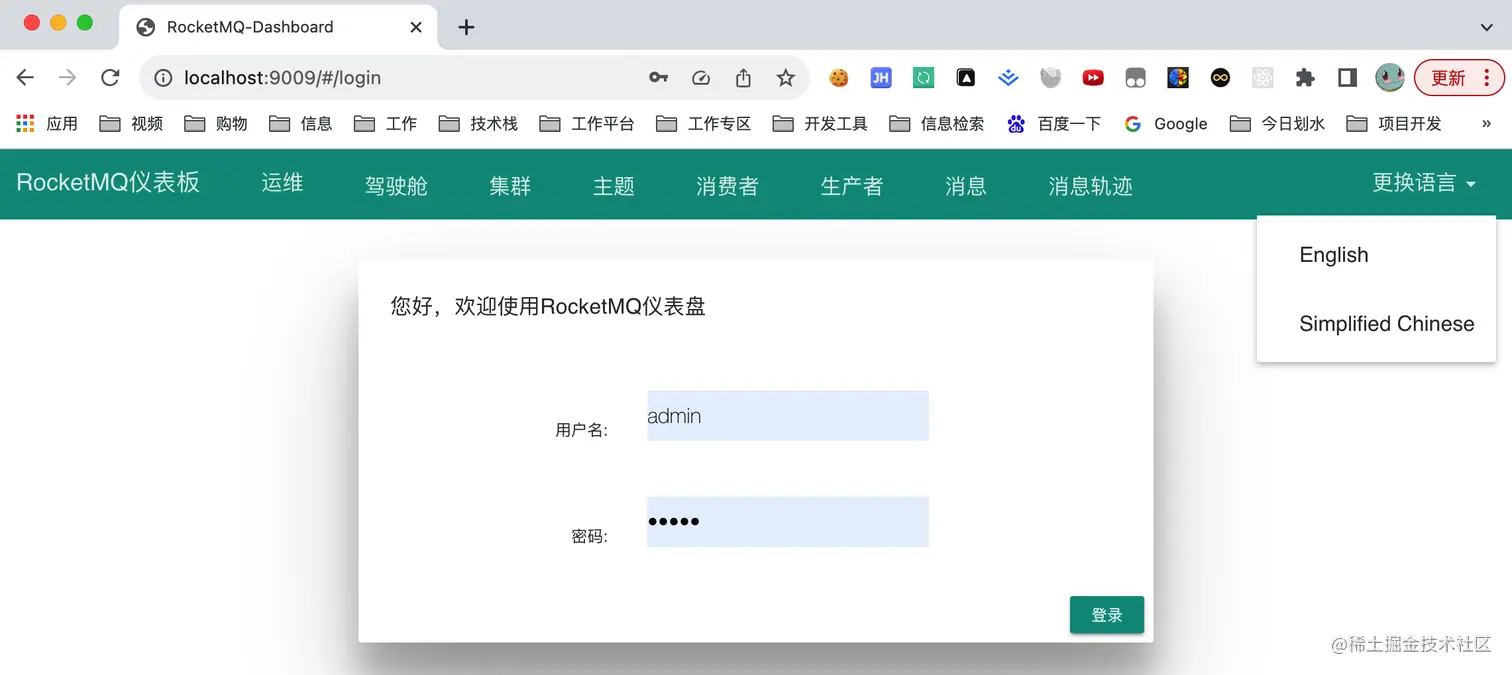Open the 技术栈 bookmark folder
The image size is (1512, 675).
coord(479,124)
